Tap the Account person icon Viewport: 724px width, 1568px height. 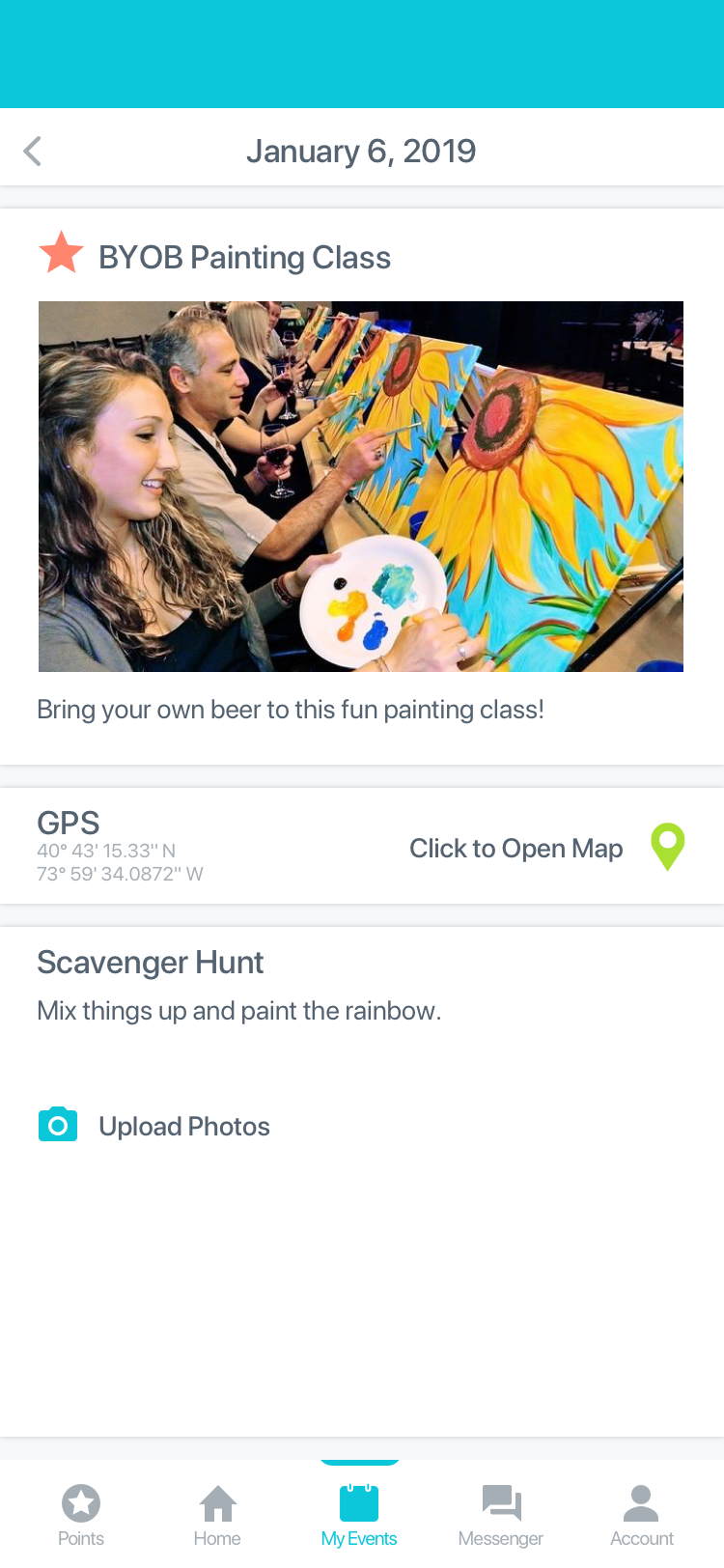641,1503
